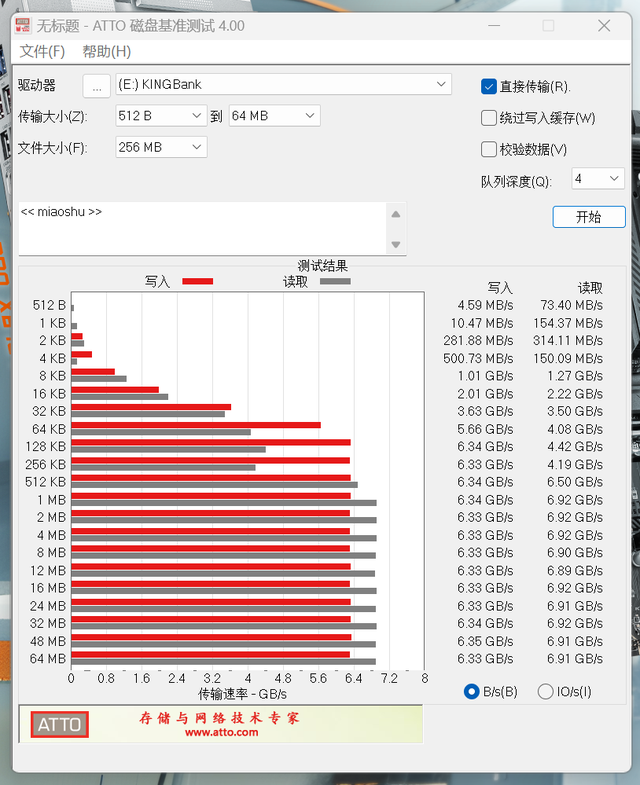
Task: Uncheck the 直接传输 (Direct I/O) checkbox
Action: (489, 87)
